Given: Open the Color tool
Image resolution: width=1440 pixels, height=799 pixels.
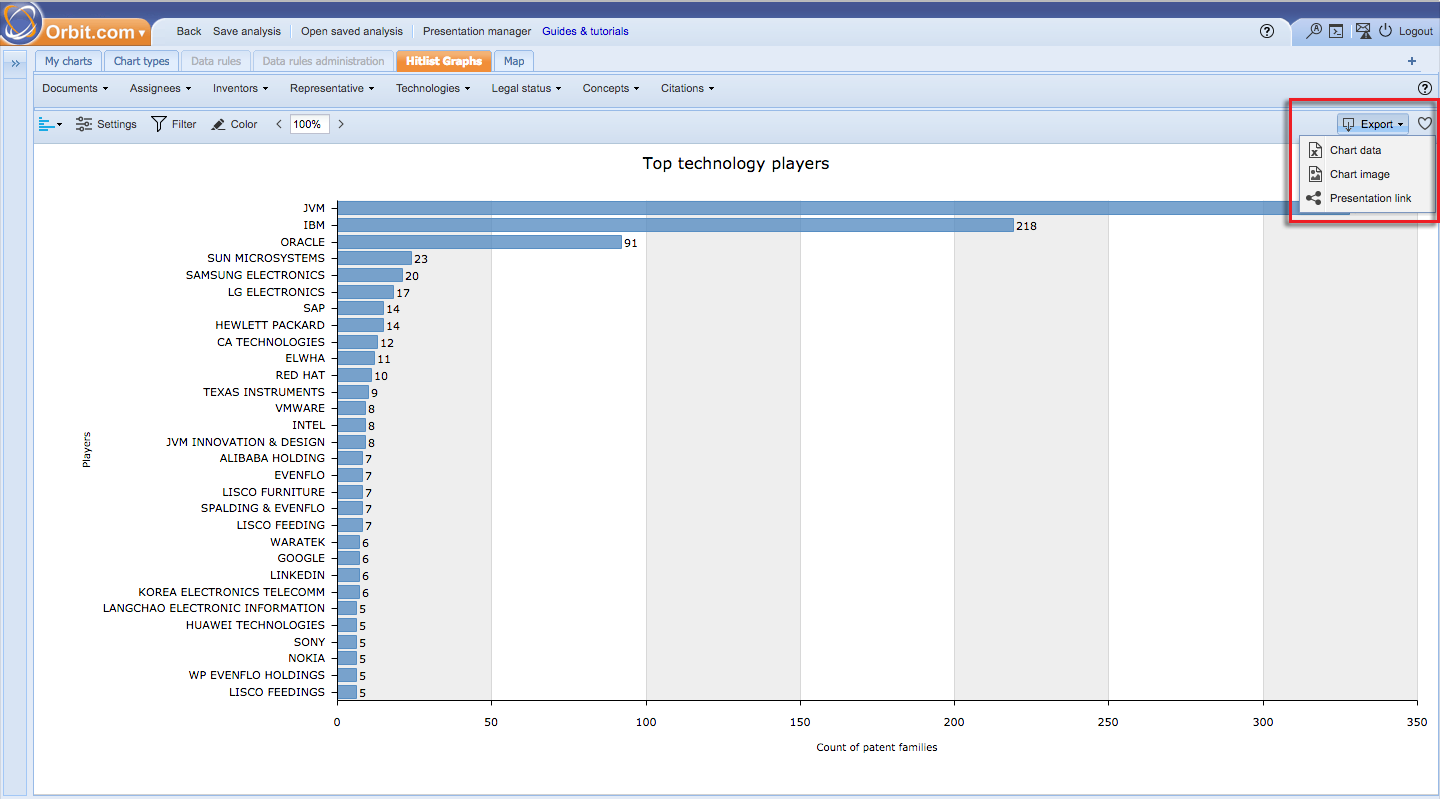Looking at the screenshot, I should point(234,124).
